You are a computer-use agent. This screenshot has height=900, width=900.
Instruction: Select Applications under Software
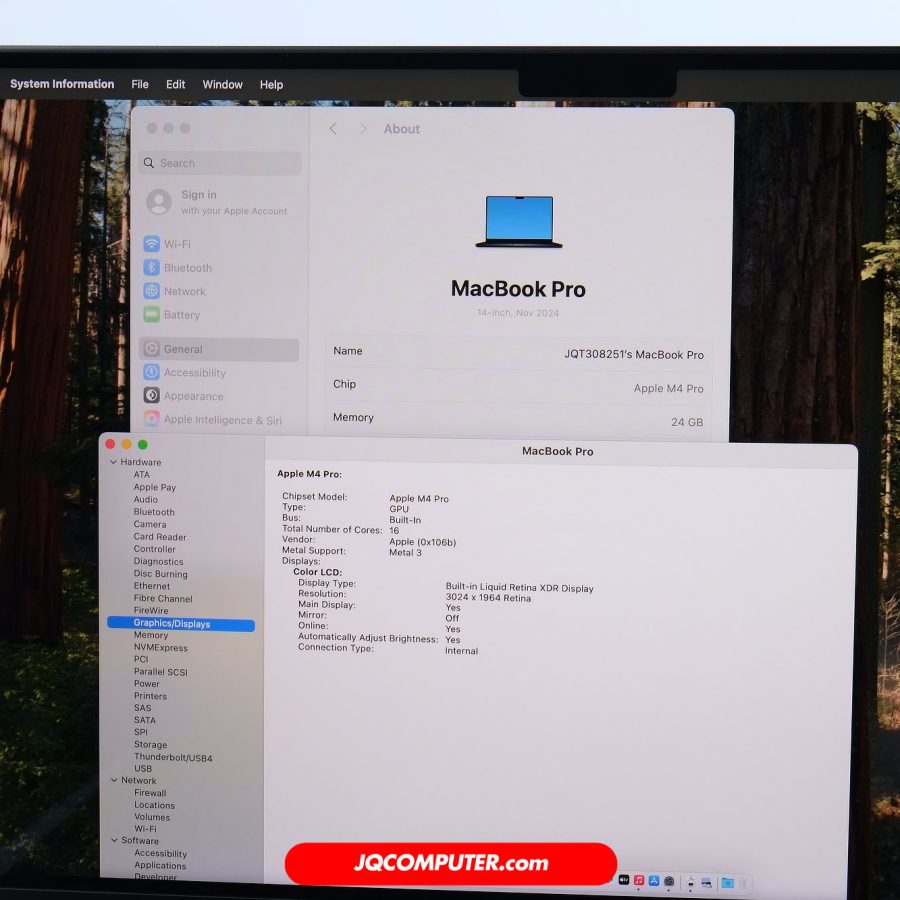point(160,866)
